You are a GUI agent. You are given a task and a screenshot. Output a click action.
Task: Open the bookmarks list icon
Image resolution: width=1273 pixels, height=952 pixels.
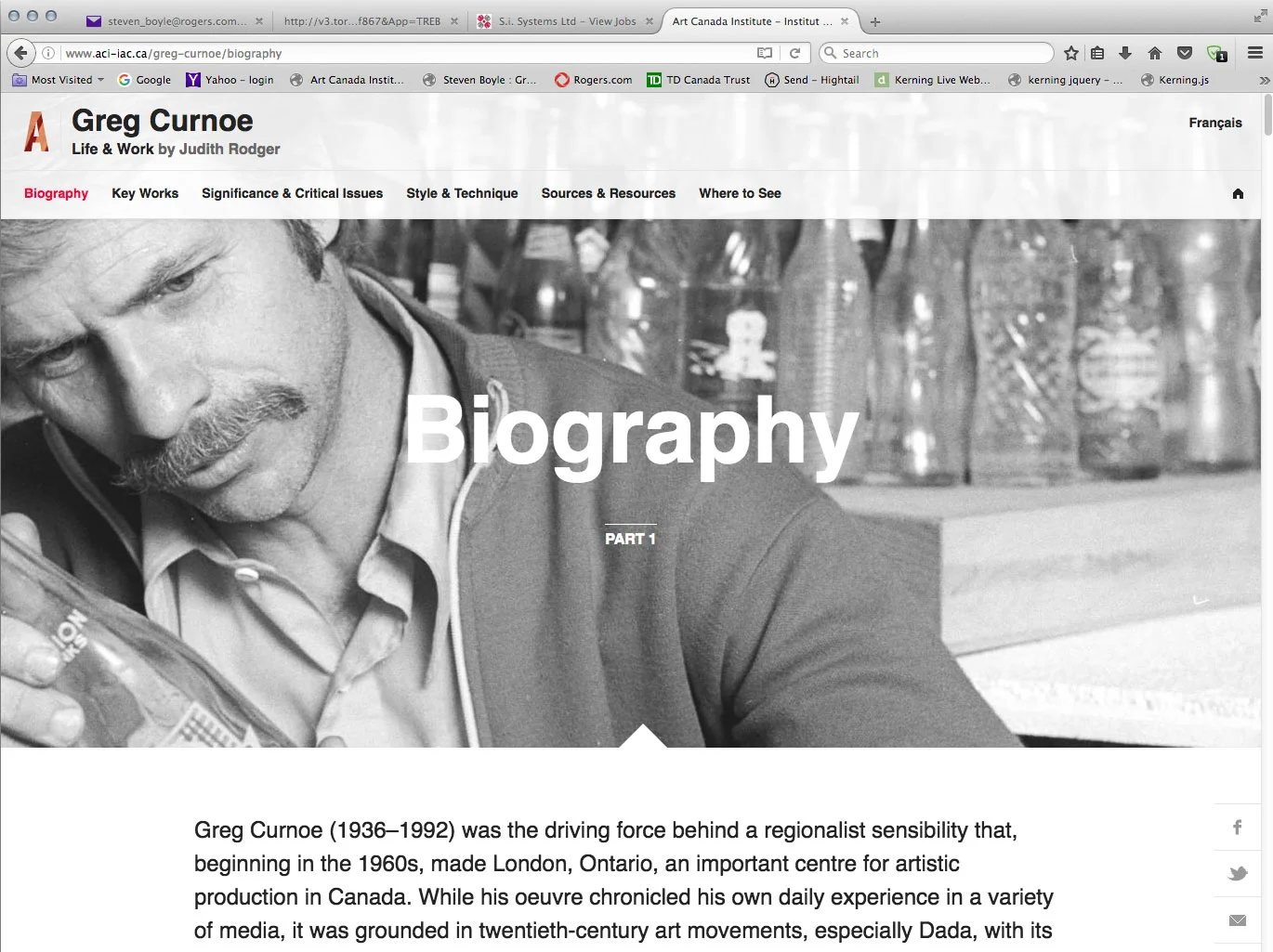pos(1097,53)
